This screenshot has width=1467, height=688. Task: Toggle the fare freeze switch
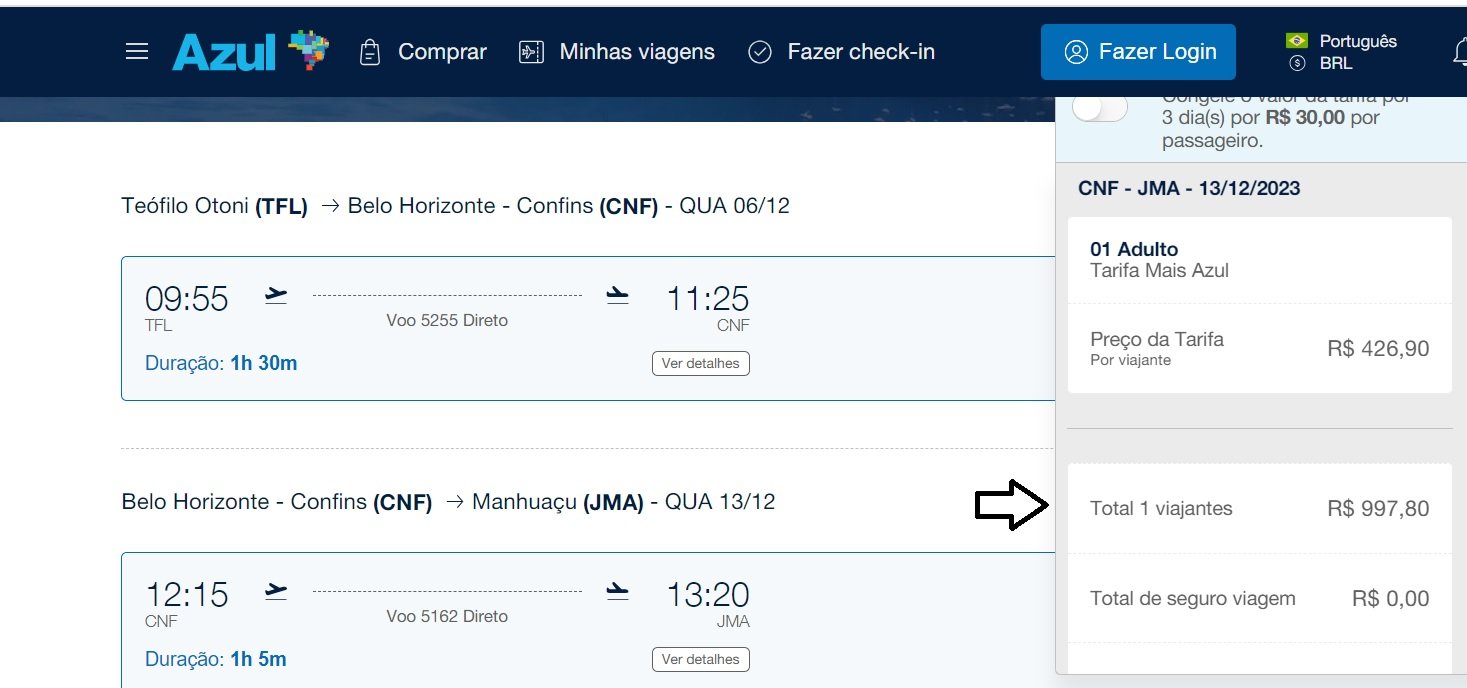point(1099,108)
